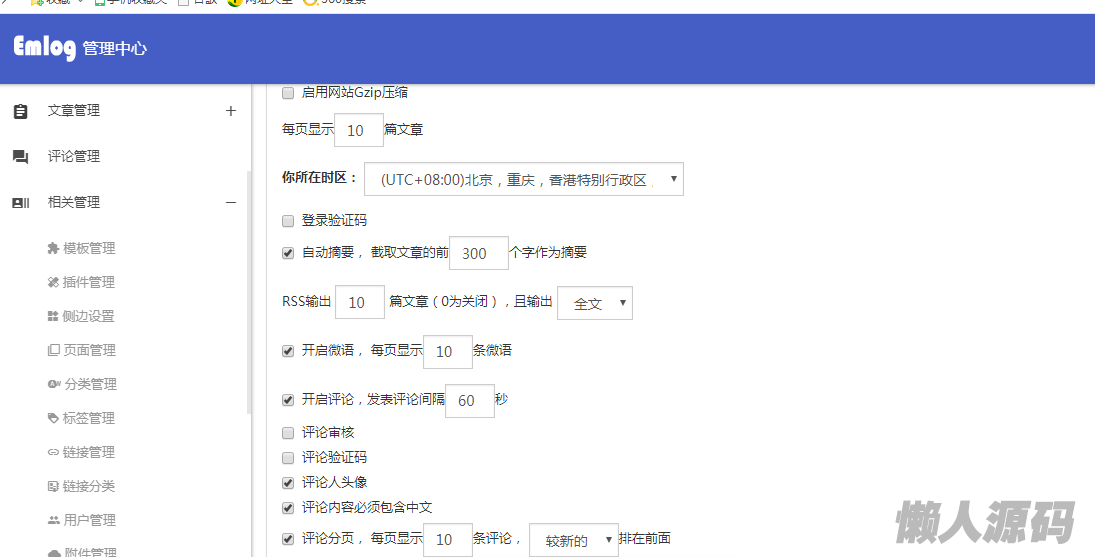Uncheck the 自动摘要 checkbox
1095x557 pixels.
(x=288, y=253)
